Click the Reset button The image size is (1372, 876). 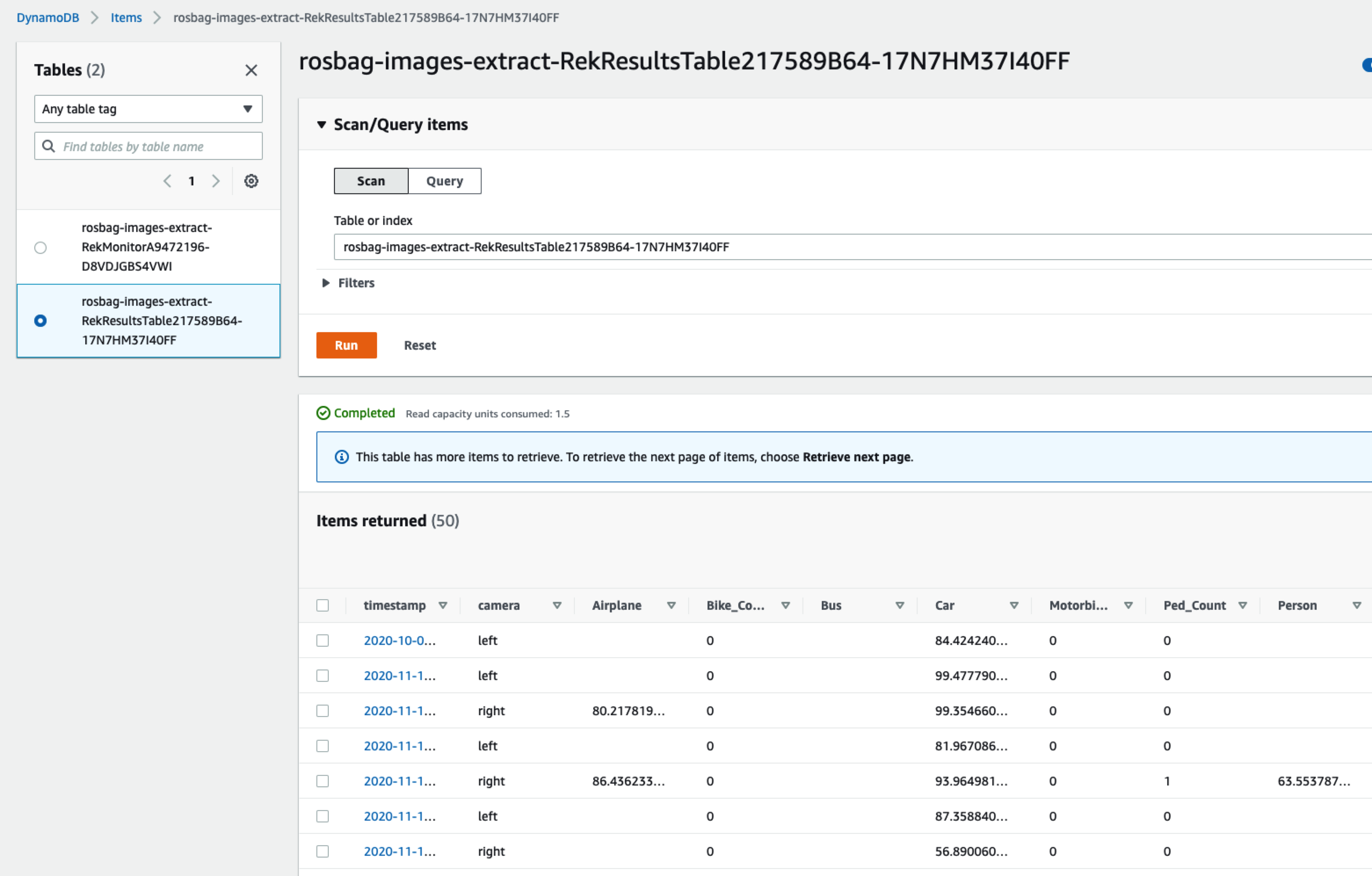[x=420, y=345]
